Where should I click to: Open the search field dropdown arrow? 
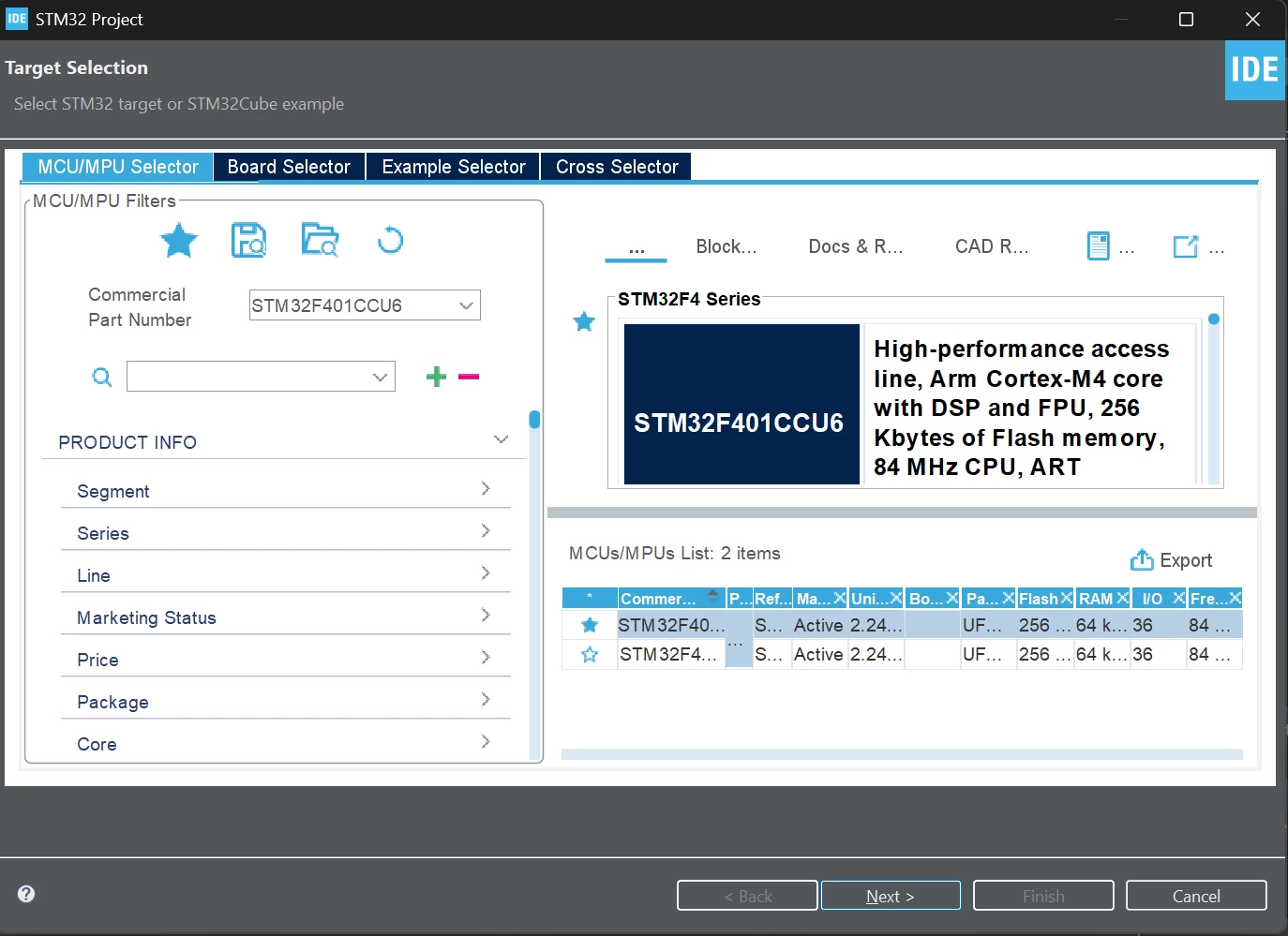(x=380, y=377)
